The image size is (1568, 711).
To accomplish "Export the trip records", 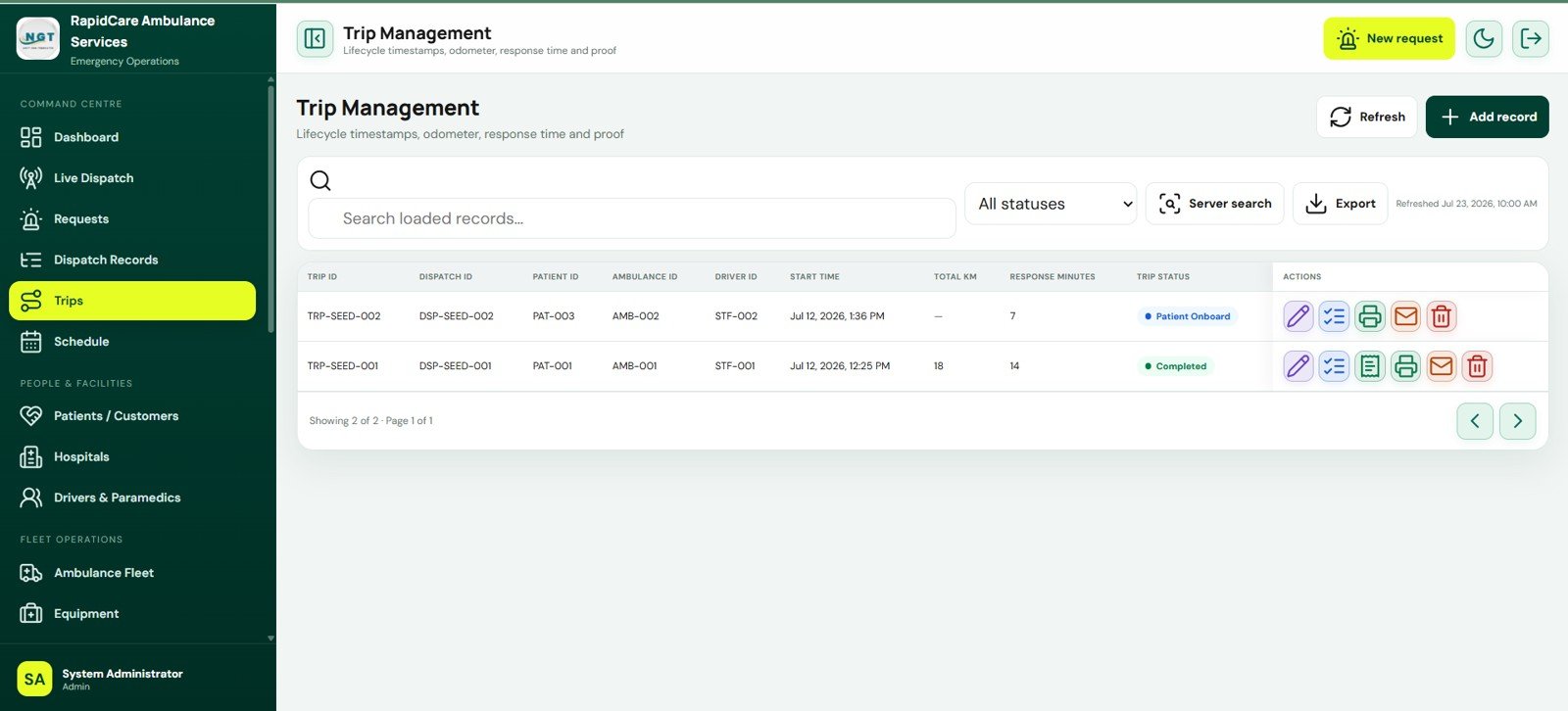I will pyautogui.click(x=1340, y=204).
